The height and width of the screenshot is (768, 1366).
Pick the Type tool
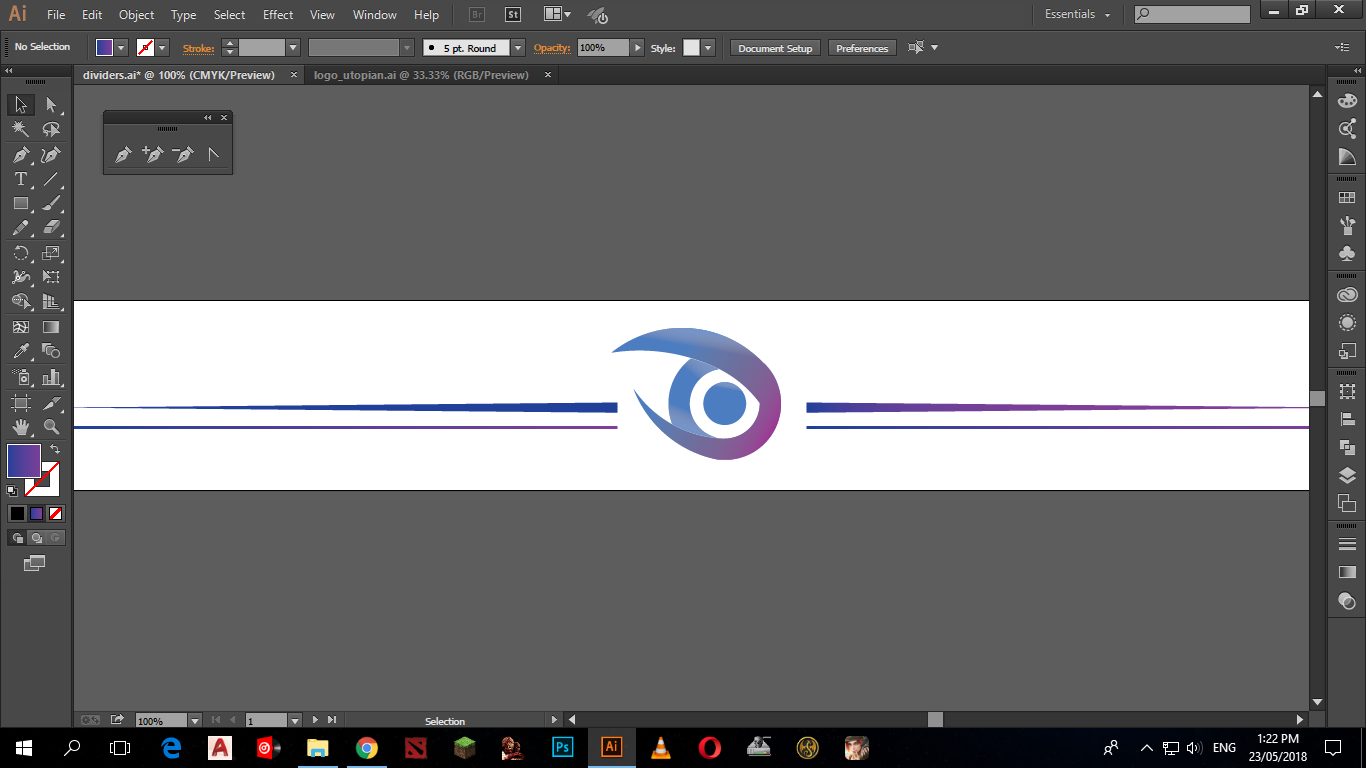[20, 179]
